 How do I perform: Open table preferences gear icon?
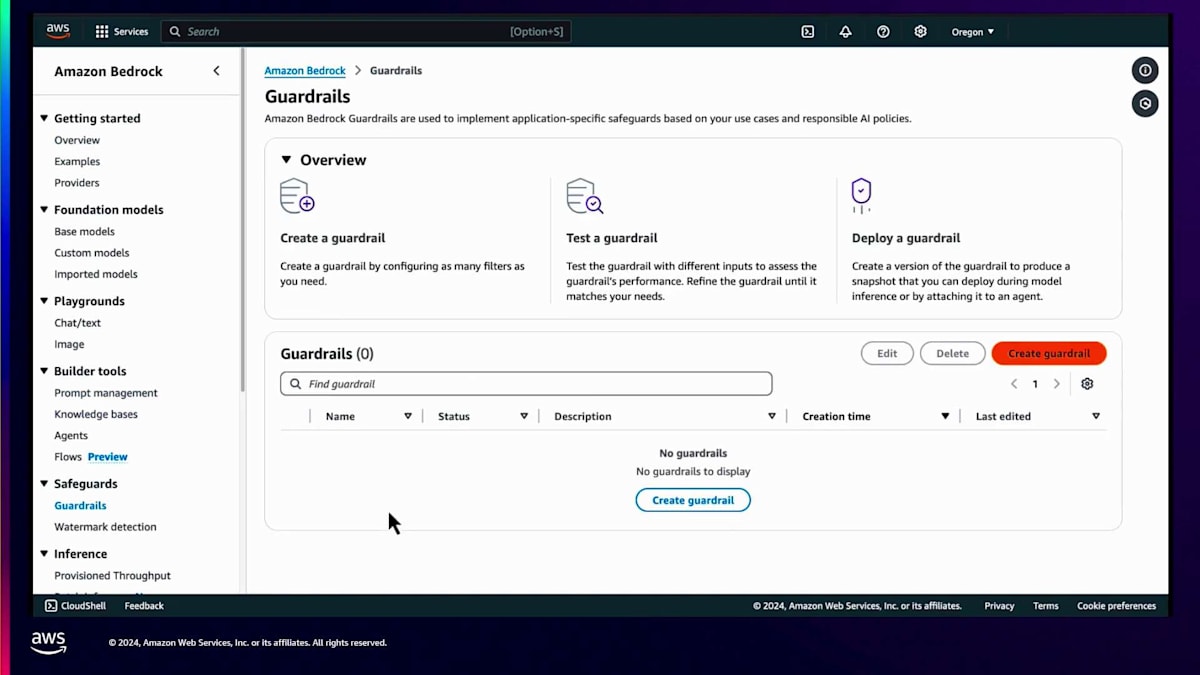pyautogui.click(x=1087, y=384)
